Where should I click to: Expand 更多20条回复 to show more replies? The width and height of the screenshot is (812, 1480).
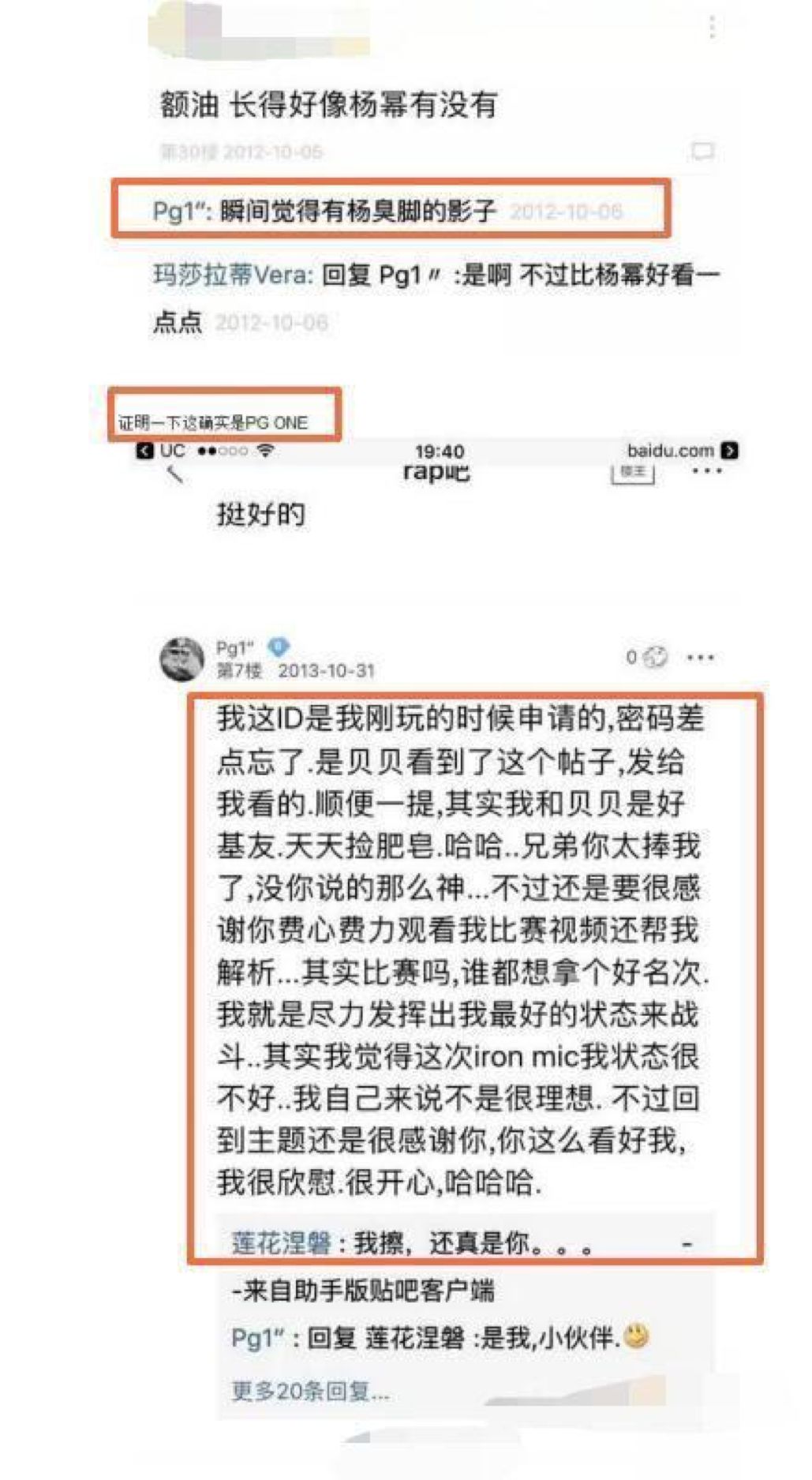coord(310,1390)
